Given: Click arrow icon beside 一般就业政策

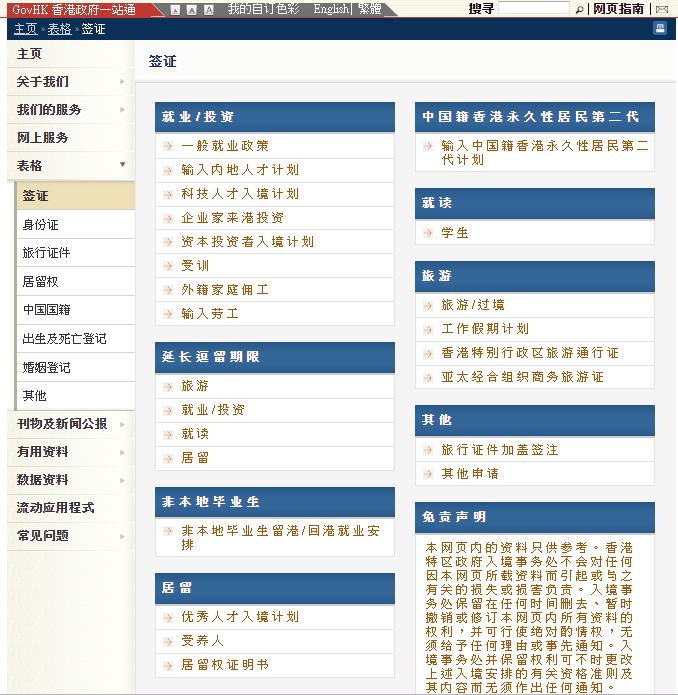Looking at the screenshot, I should click(168, 146).
